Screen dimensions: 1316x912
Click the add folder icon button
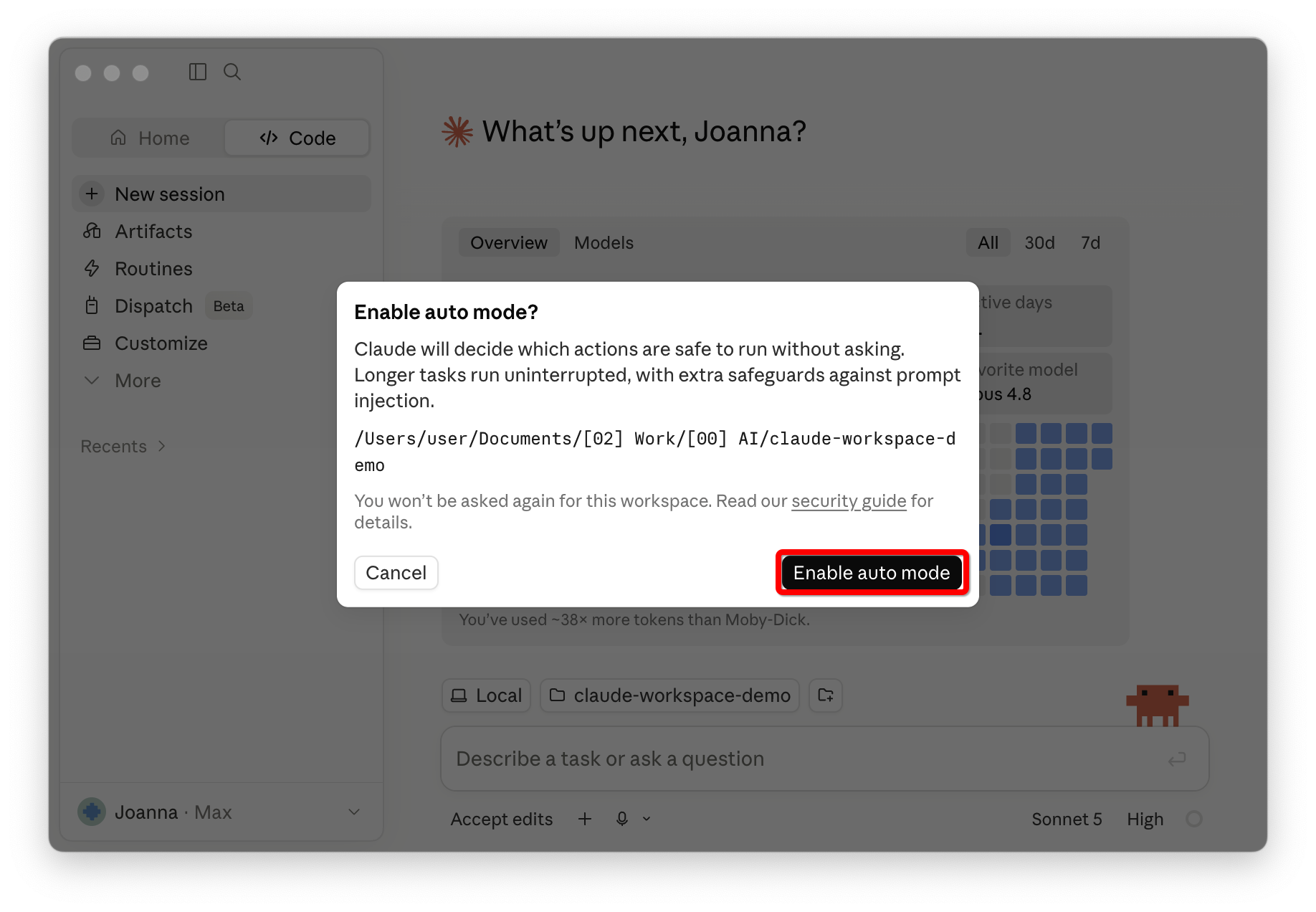click(826, 695)
